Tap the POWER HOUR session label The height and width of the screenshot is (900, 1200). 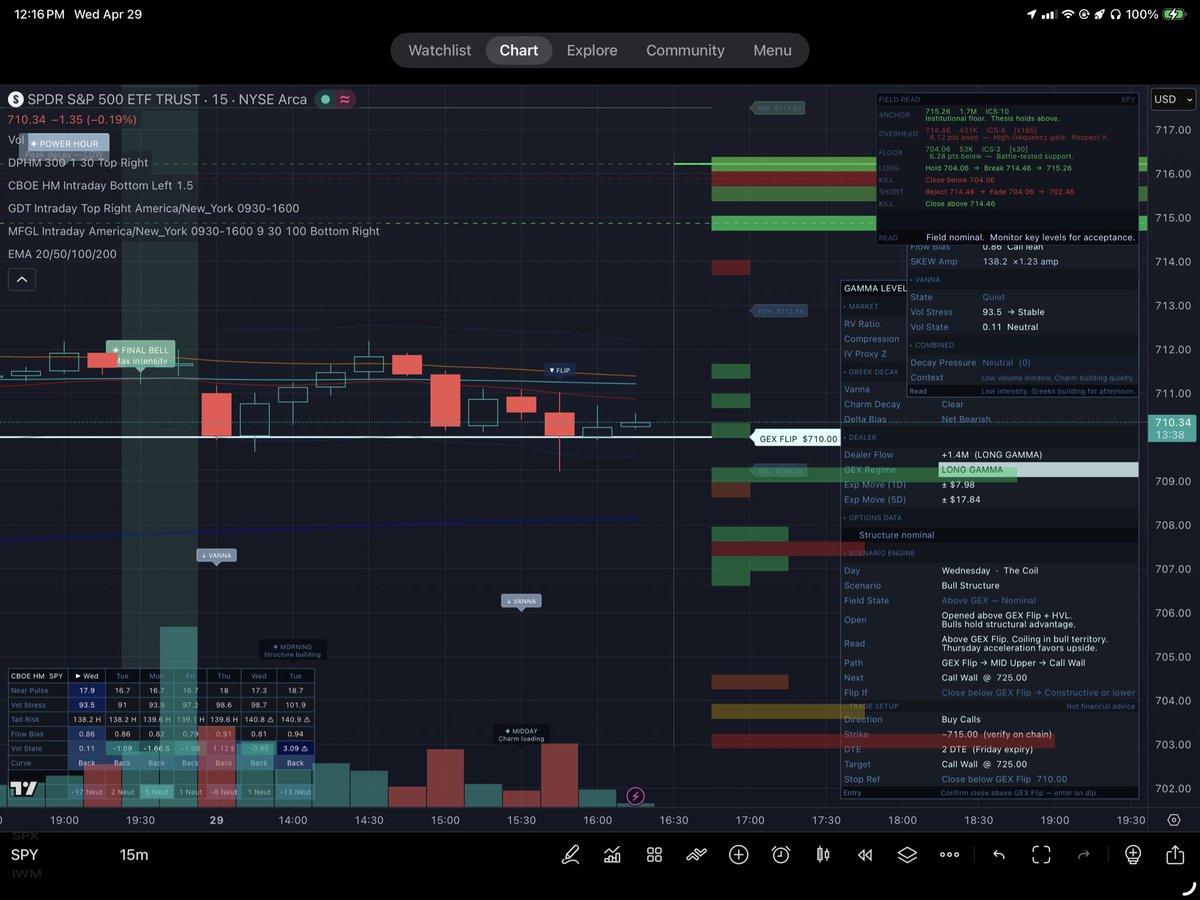pyautogui.click(x=64, y=144)
